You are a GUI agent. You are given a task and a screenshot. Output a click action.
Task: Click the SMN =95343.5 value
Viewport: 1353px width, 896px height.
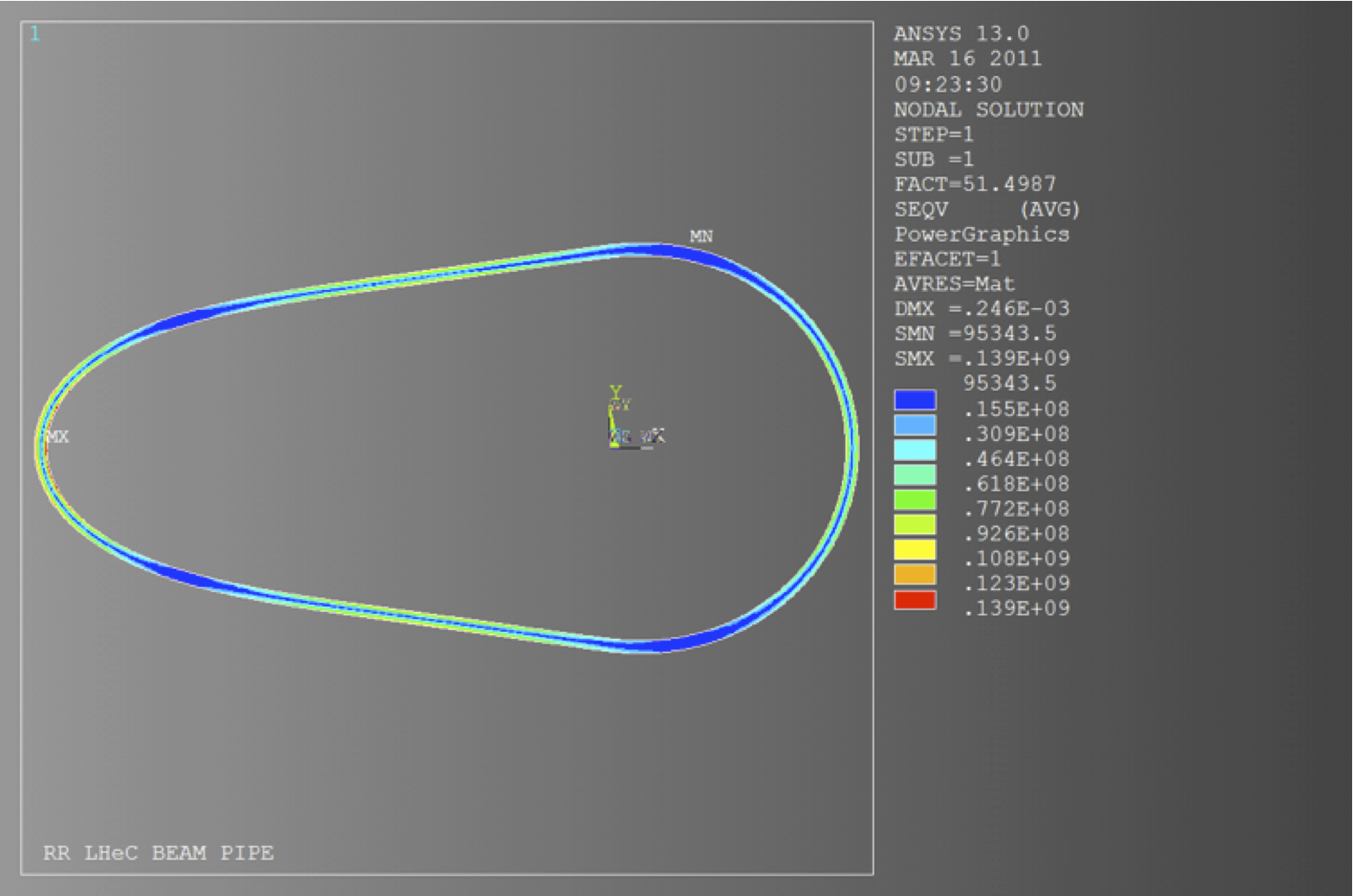pos(974,334)
